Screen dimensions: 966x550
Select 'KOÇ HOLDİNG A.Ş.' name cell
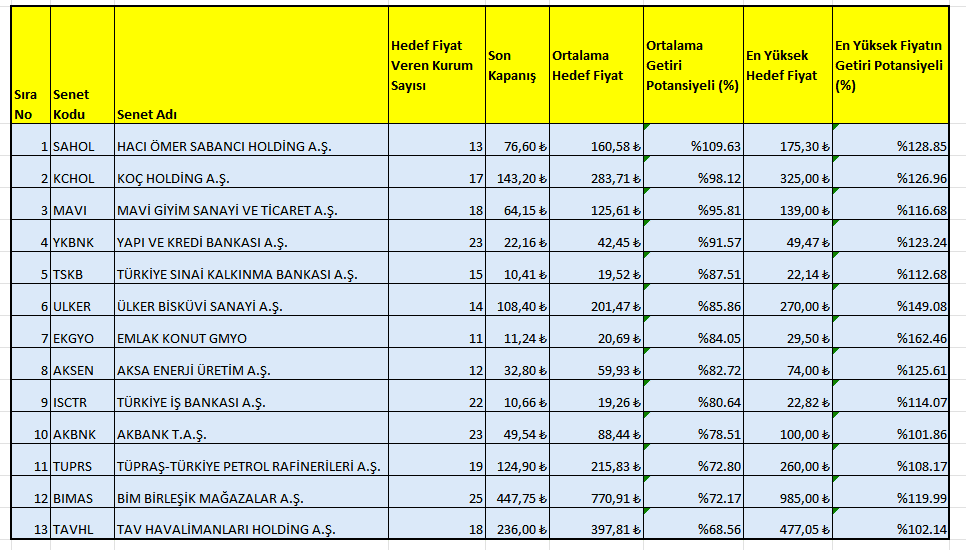[x=251, y=172]
